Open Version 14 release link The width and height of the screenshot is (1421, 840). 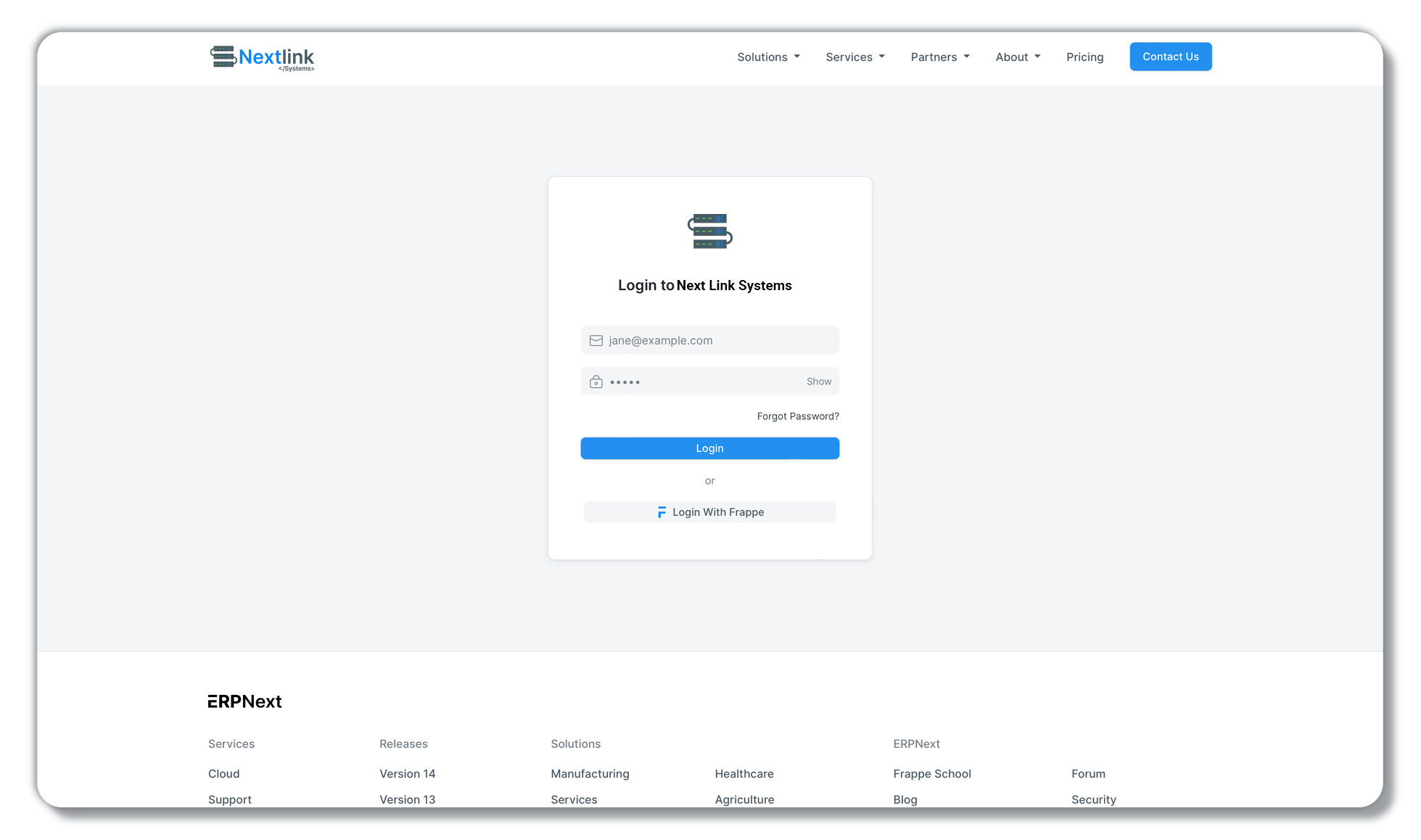[x=407, y=774]
